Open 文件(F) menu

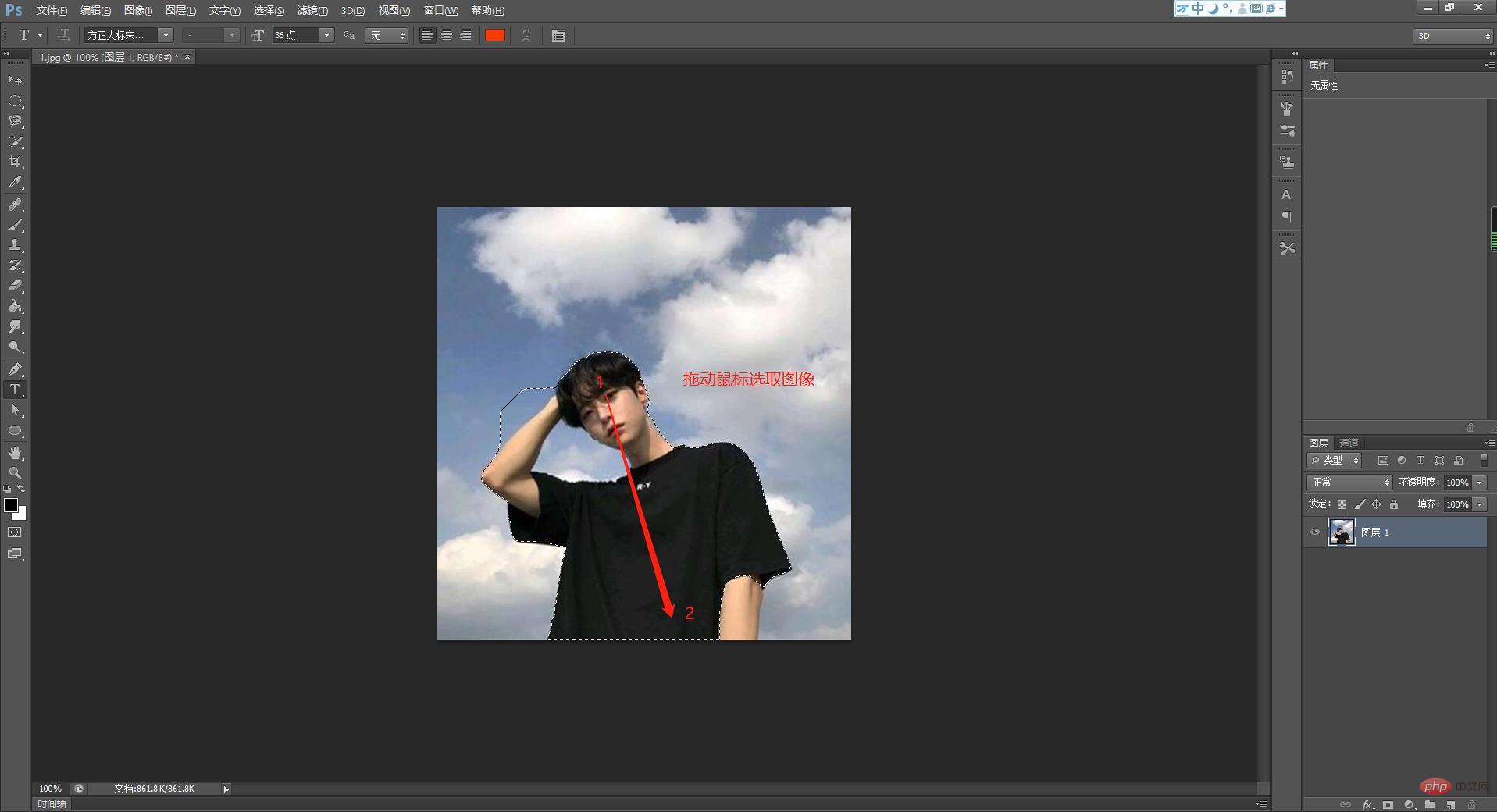[x=52, y=10]
